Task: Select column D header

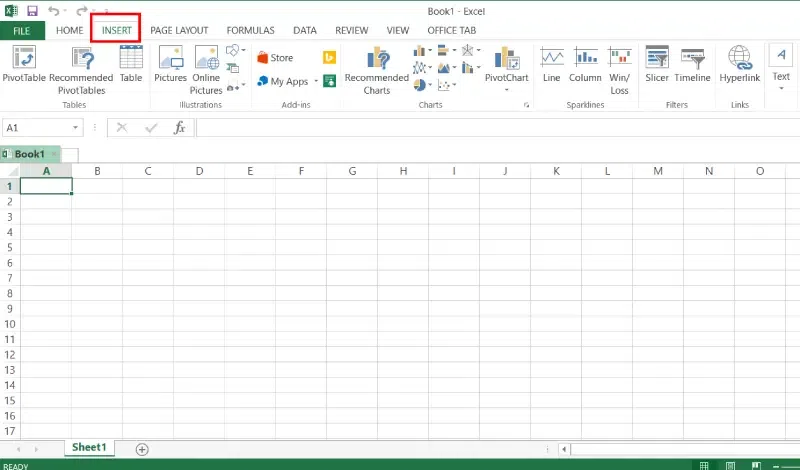Action: point(199,171)
